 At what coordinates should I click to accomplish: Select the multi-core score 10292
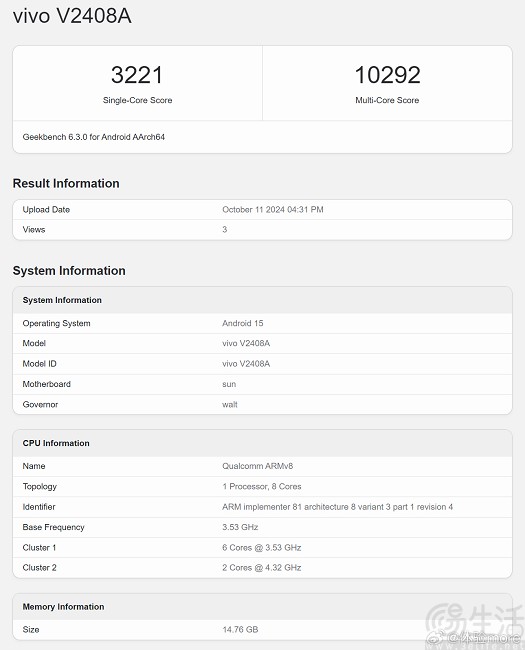click(387, 75)
